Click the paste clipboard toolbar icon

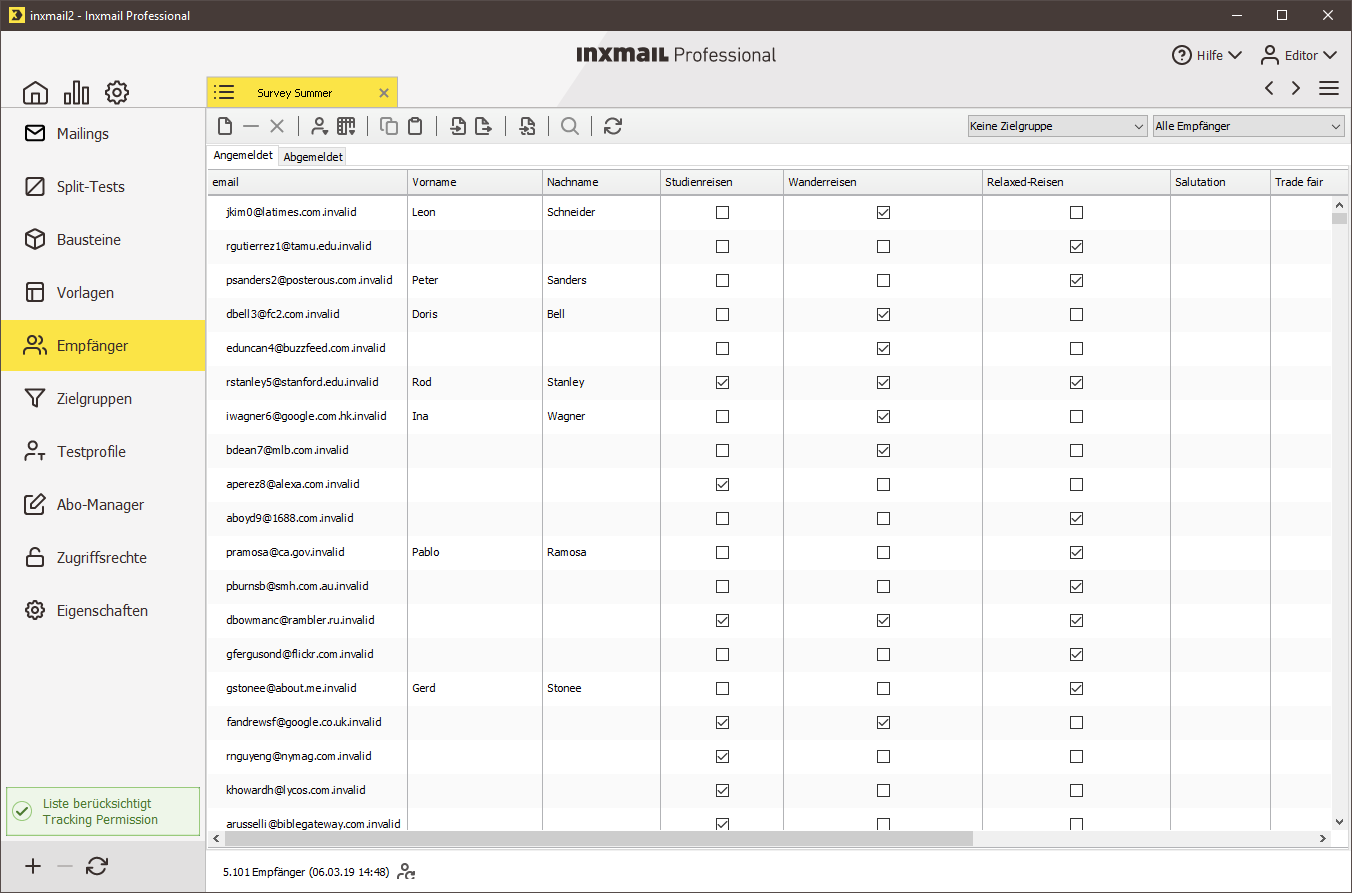(x=415, y=126)
